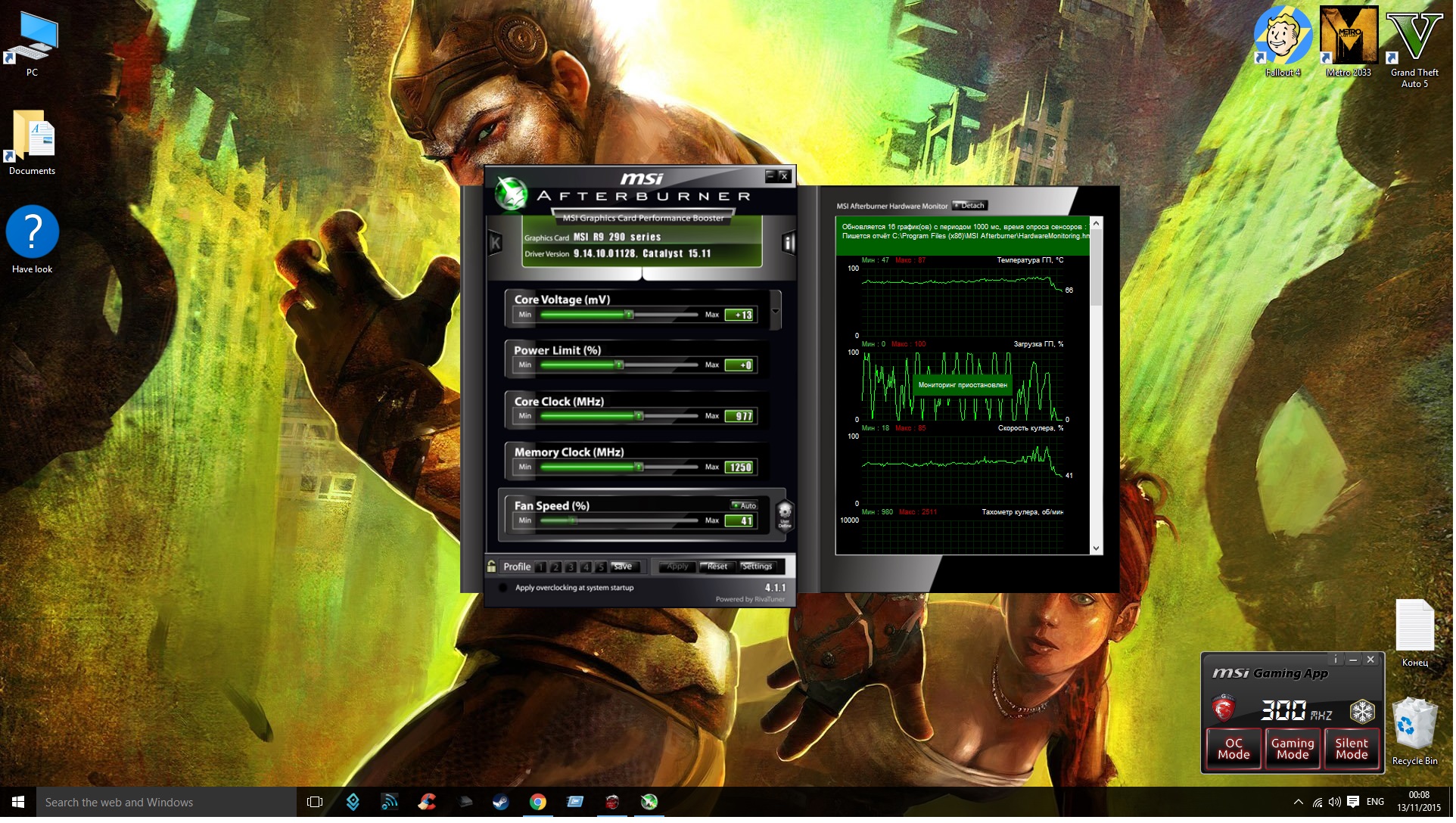
Task: Select profile slot 5
Action: click(x=601, y=567)
